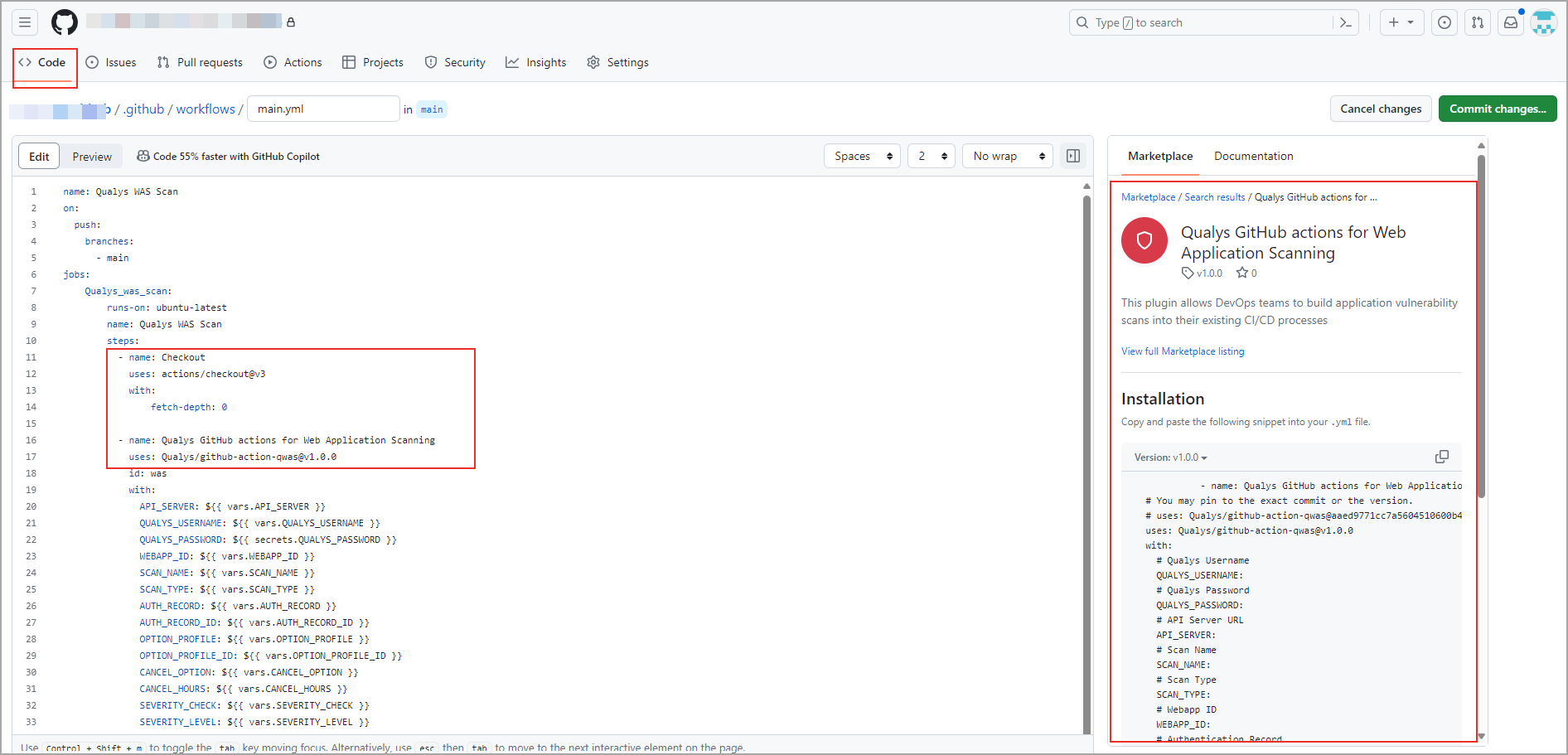Click the Code tab brackets icon
The height and width of the screenshot is (755, 1568).
pos(25,62)
